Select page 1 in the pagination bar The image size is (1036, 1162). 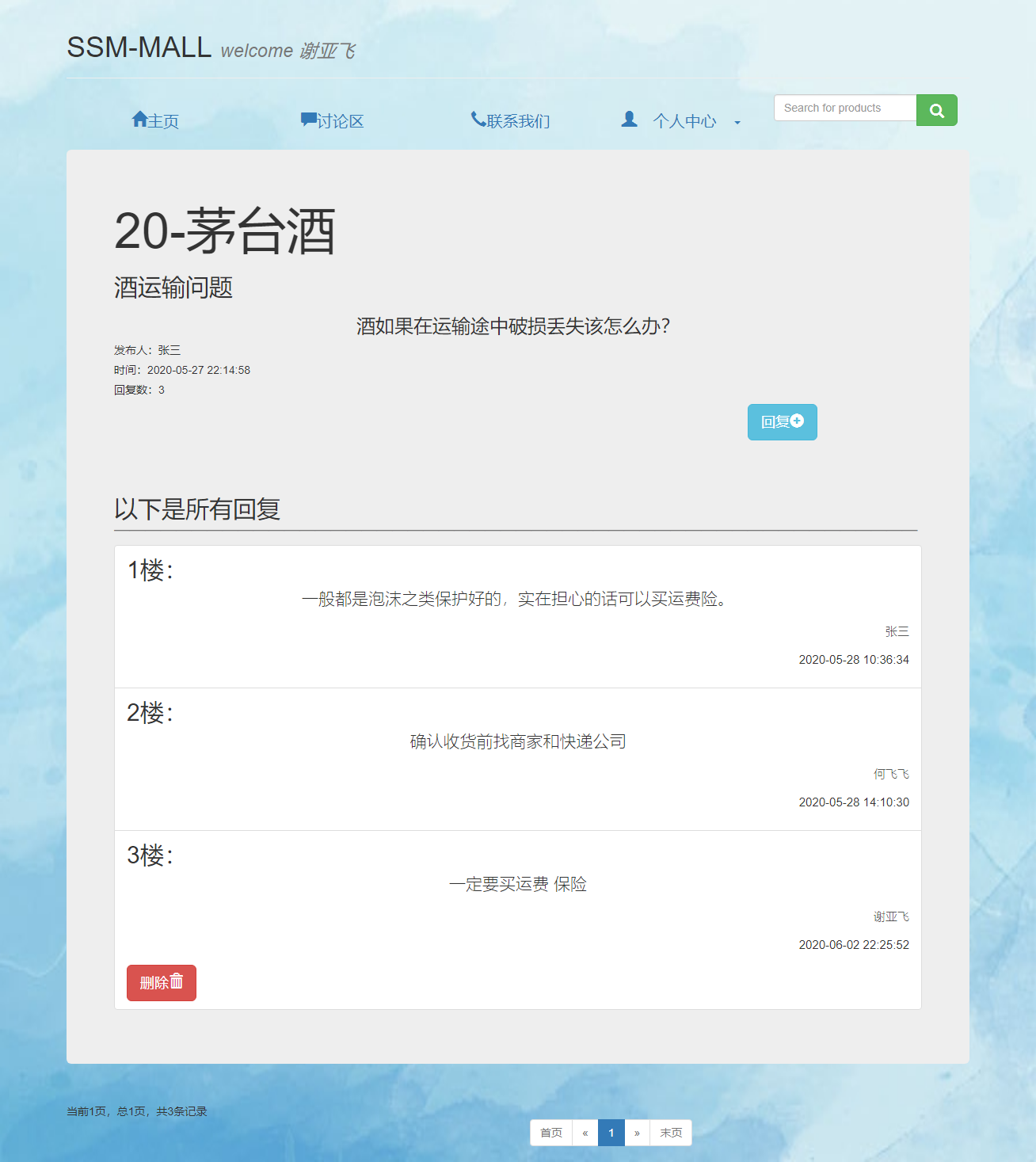(x=611, y=1133)
